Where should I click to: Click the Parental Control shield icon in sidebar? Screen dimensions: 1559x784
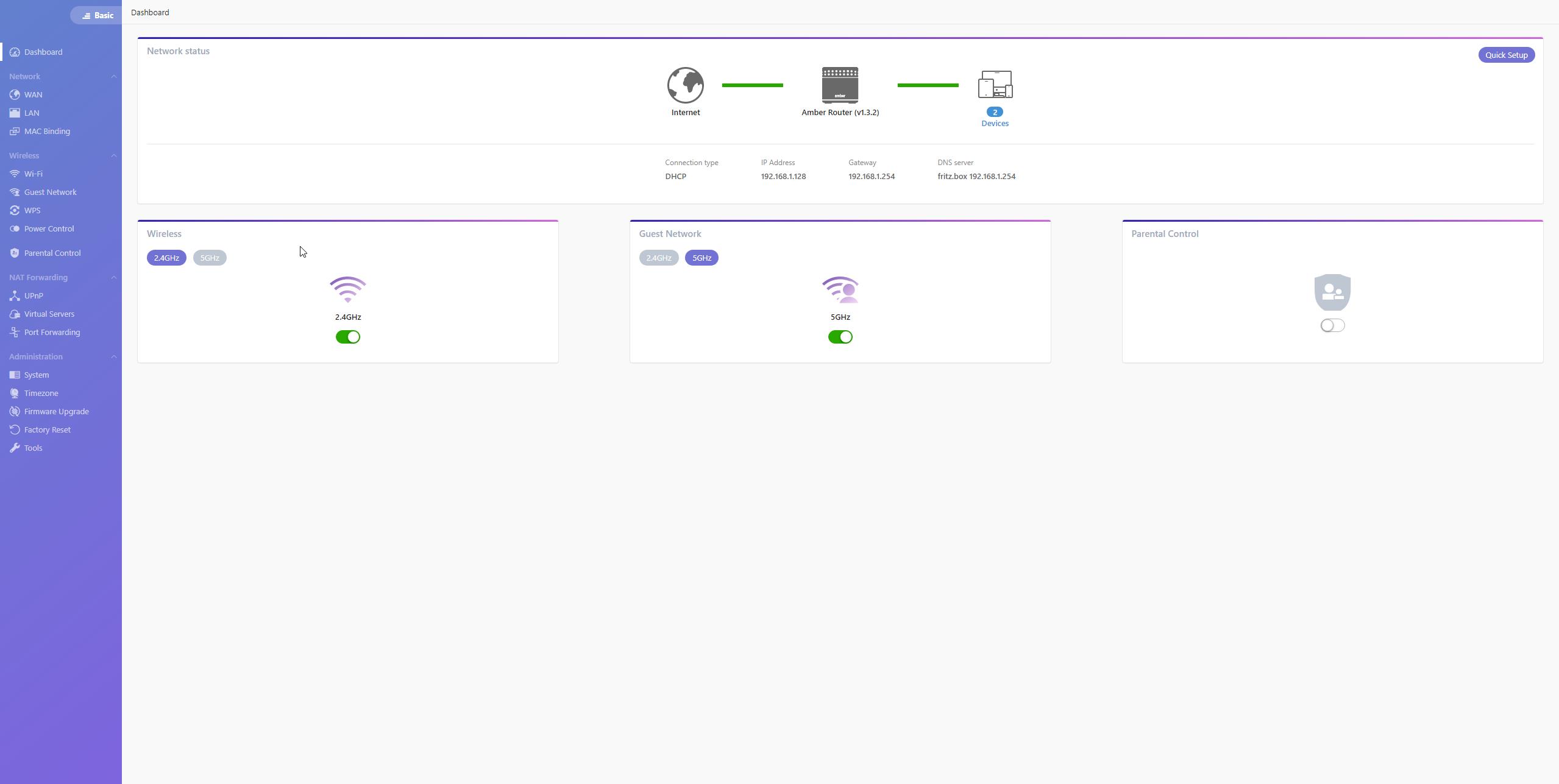click(x=15, y=253)
